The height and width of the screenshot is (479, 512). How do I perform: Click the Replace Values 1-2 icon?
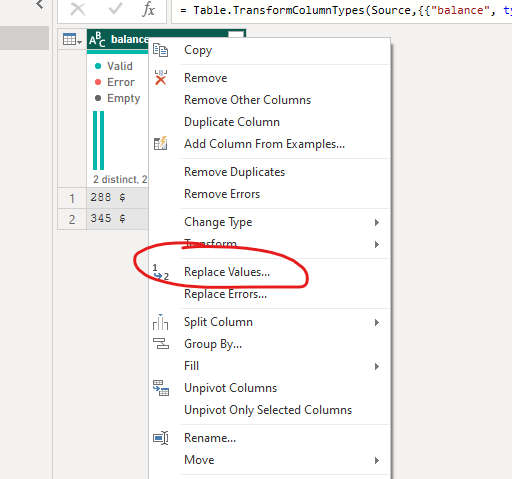[161, 272]
